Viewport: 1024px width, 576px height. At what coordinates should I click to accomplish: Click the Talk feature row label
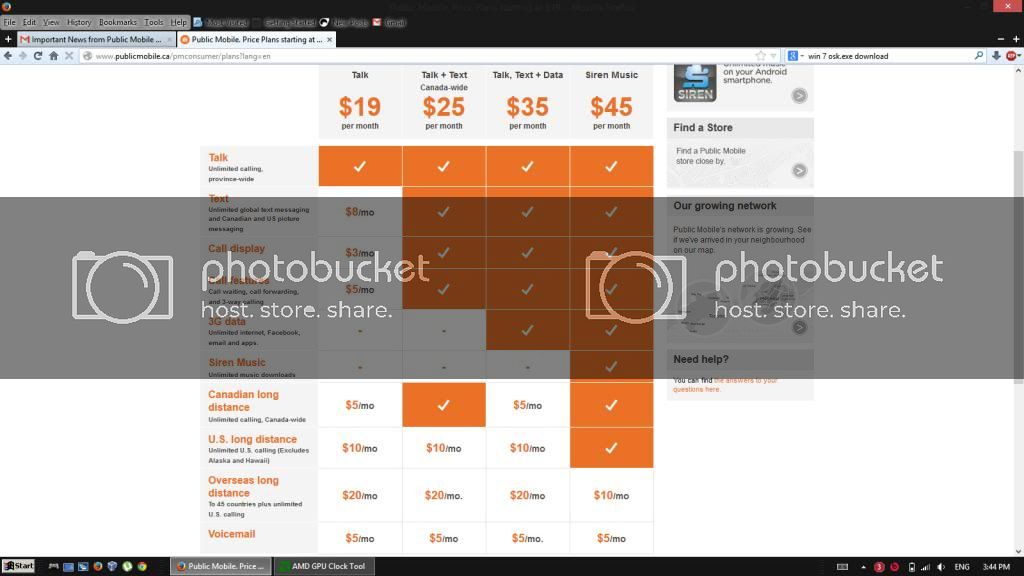point(218,157)
